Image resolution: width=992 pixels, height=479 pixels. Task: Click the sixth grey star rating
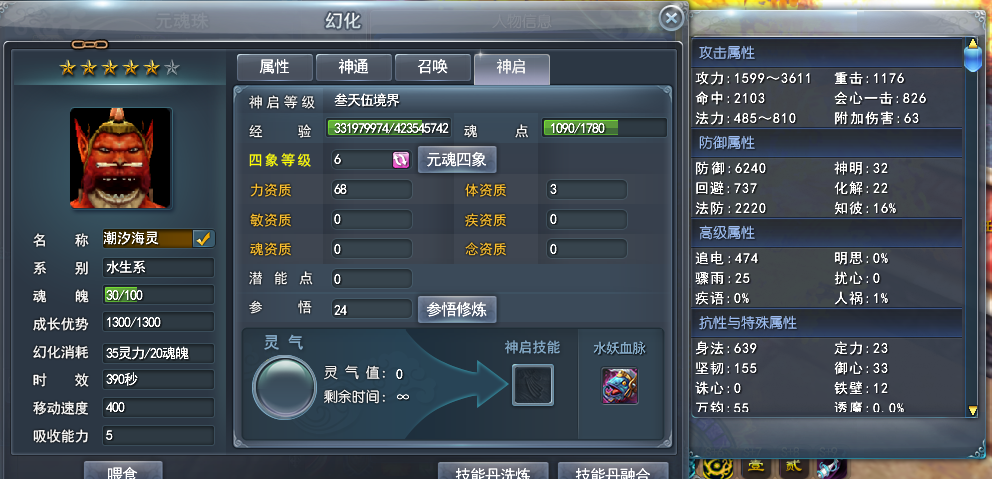click(171, 68)
